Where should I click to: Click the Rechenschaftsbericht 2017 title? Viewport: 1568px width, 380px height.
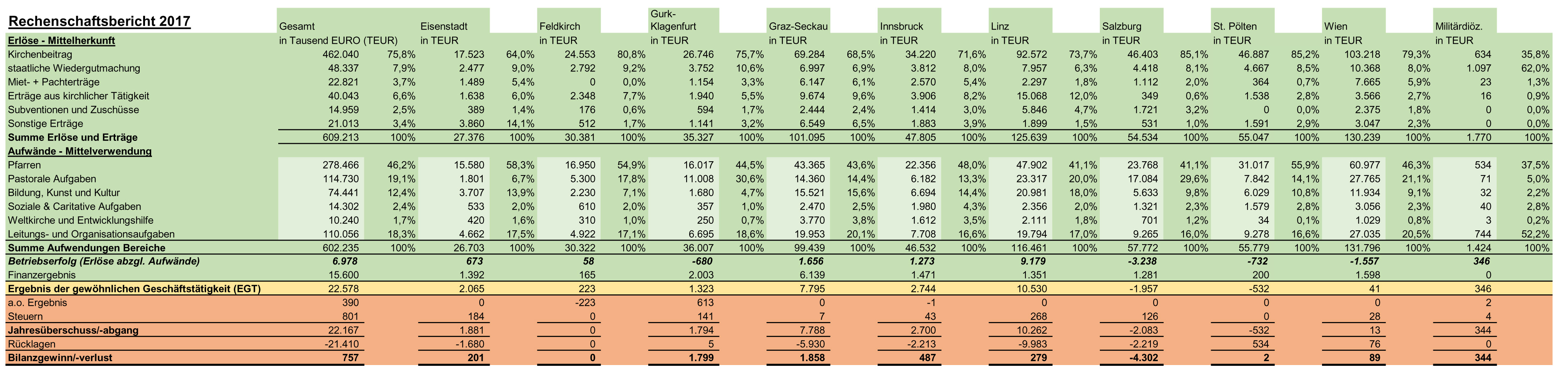[99, 22]
